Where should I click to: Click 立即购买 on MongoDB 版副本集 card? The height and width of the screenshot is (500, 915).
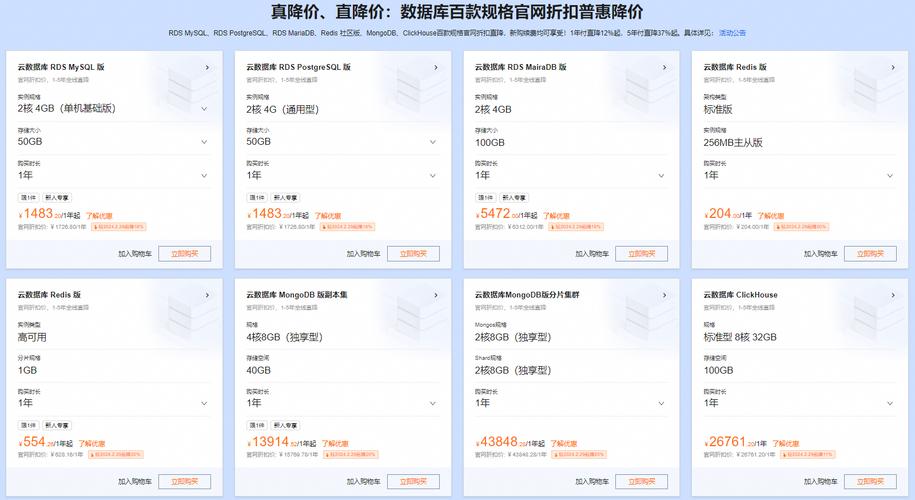click(x=413, y=481)
